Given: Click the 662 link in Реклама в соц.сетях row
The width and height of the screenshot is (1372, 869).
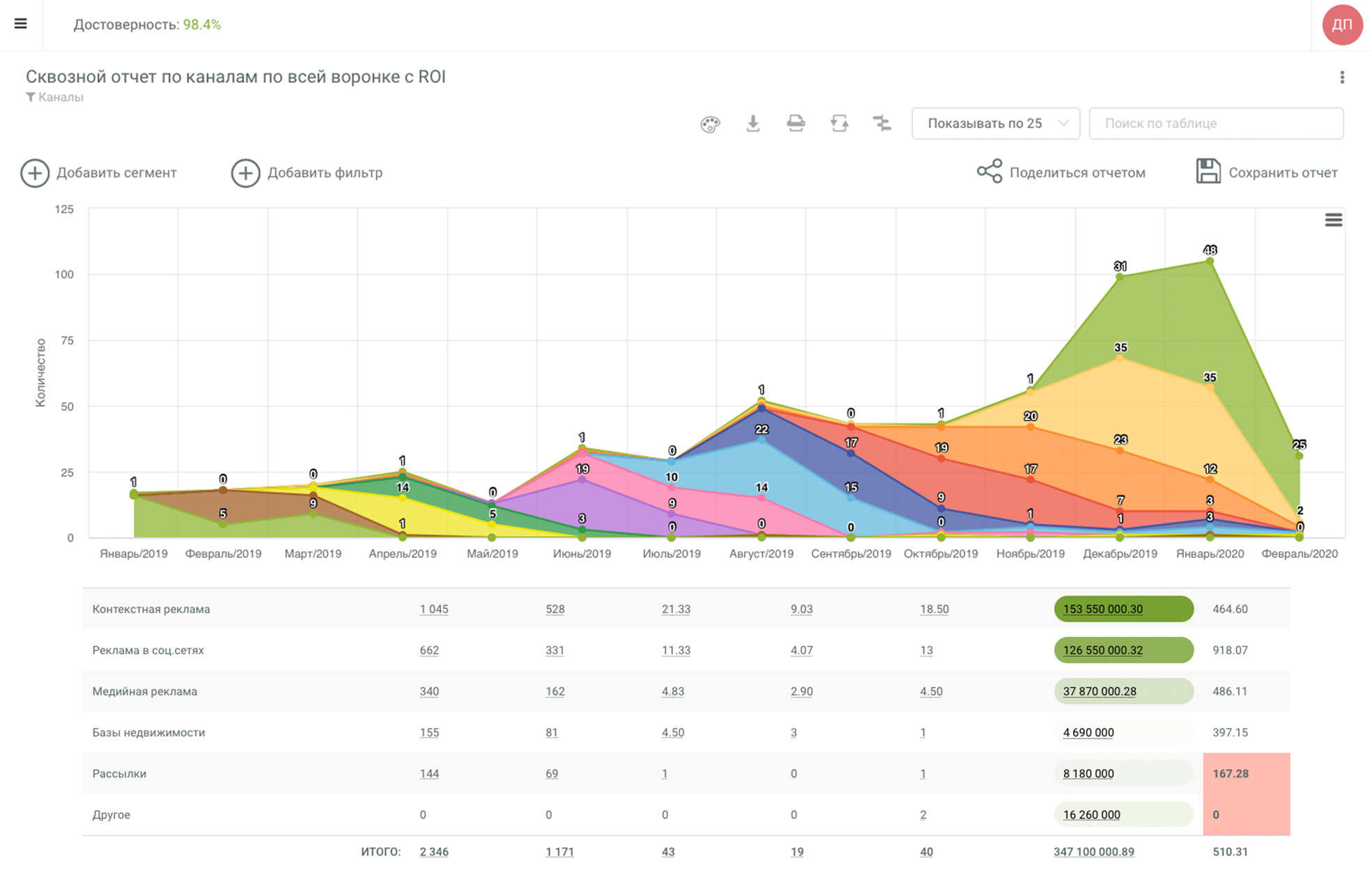Looking at the screenshot, I should (x=429, y=650).
